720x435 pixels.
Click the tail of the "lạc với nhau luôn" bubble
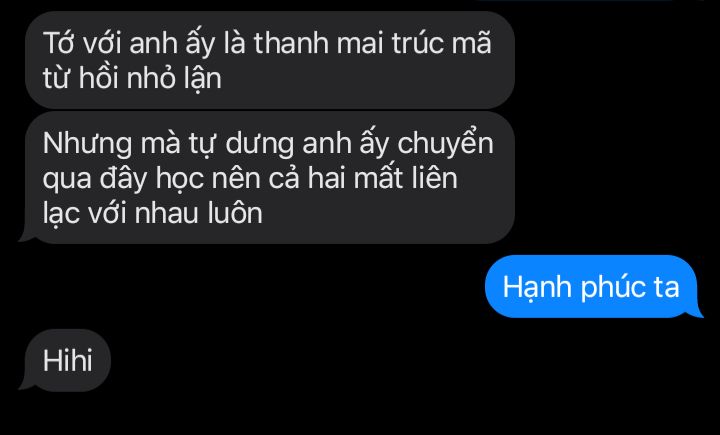click(x=25, y=237)
